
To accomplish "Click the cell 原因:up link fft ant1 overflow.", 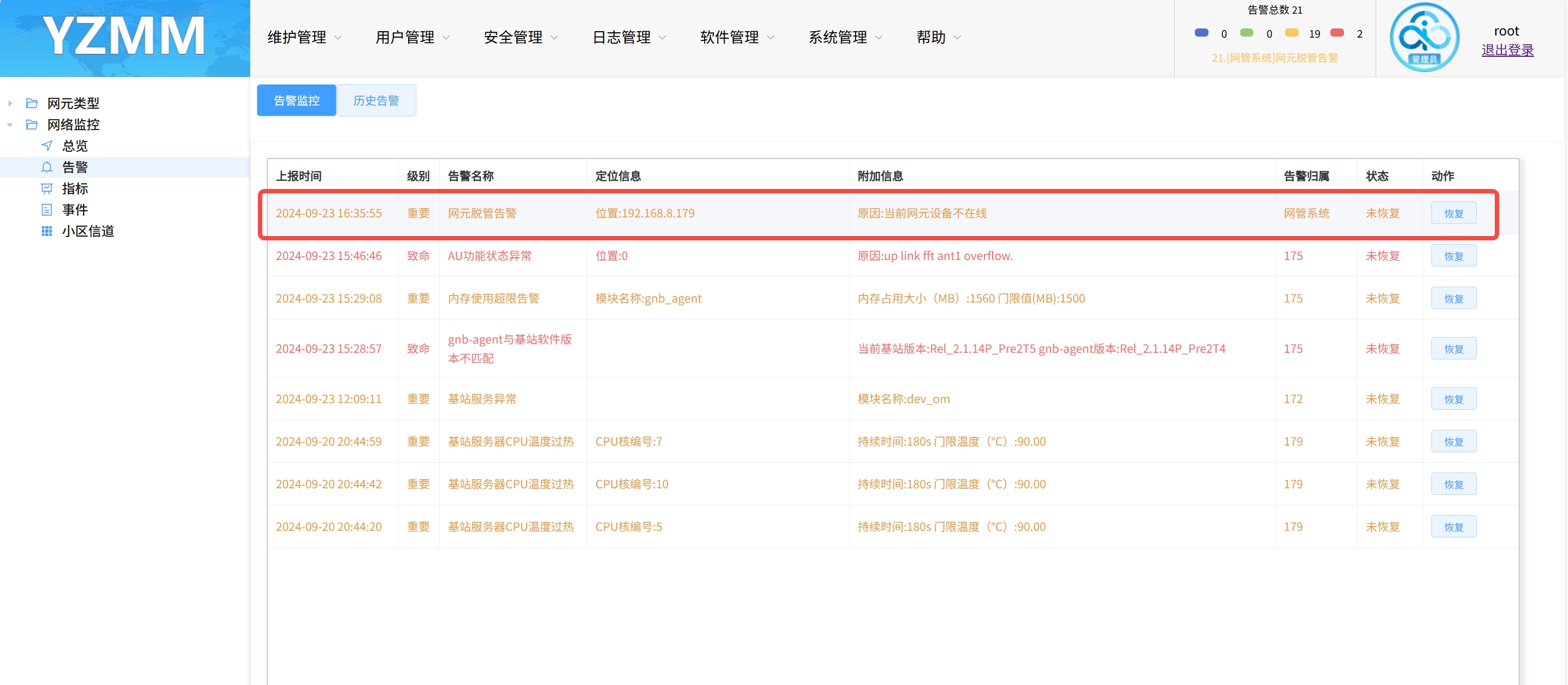I will click(935, 256).
